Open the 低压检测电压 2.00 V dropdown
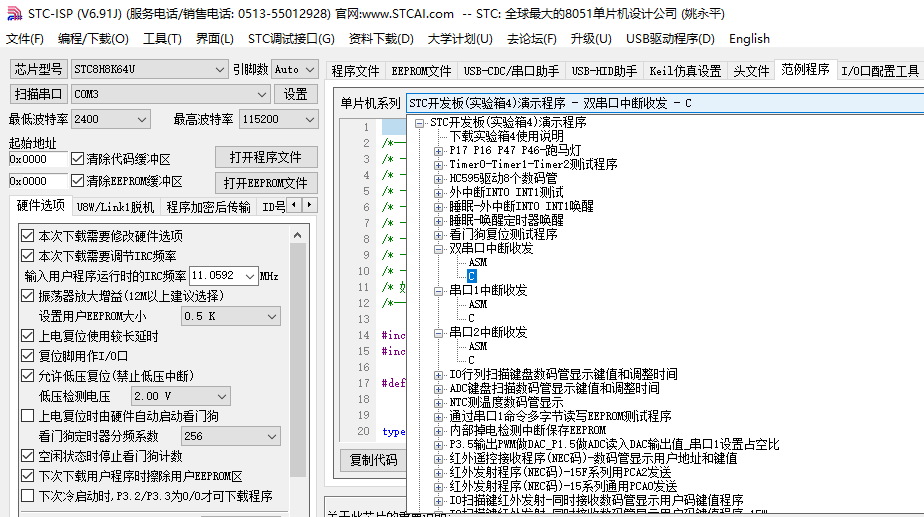The image size is (924, 517). tap(180, 396)
